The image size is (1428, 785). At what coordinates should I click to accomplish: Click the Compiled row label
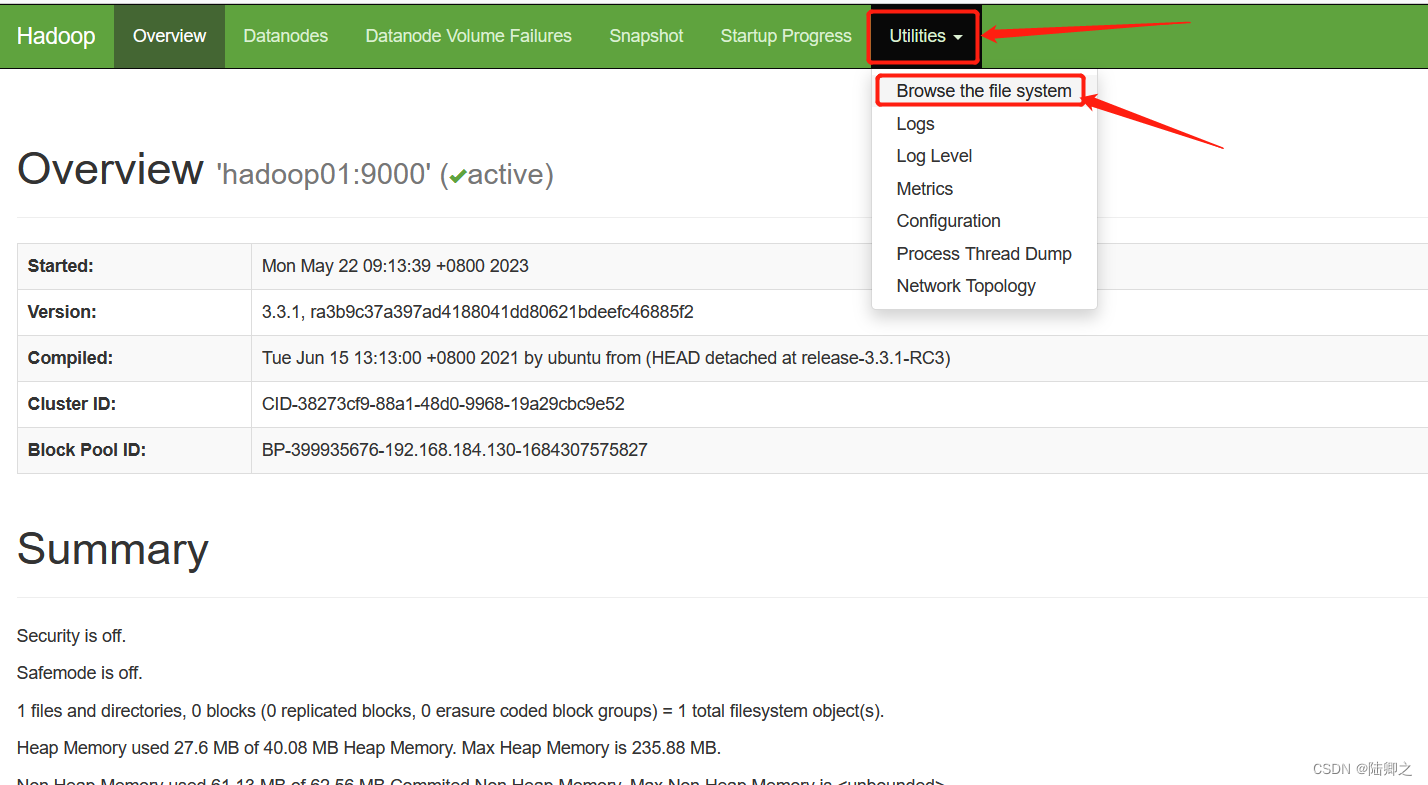tap(70, 358)
